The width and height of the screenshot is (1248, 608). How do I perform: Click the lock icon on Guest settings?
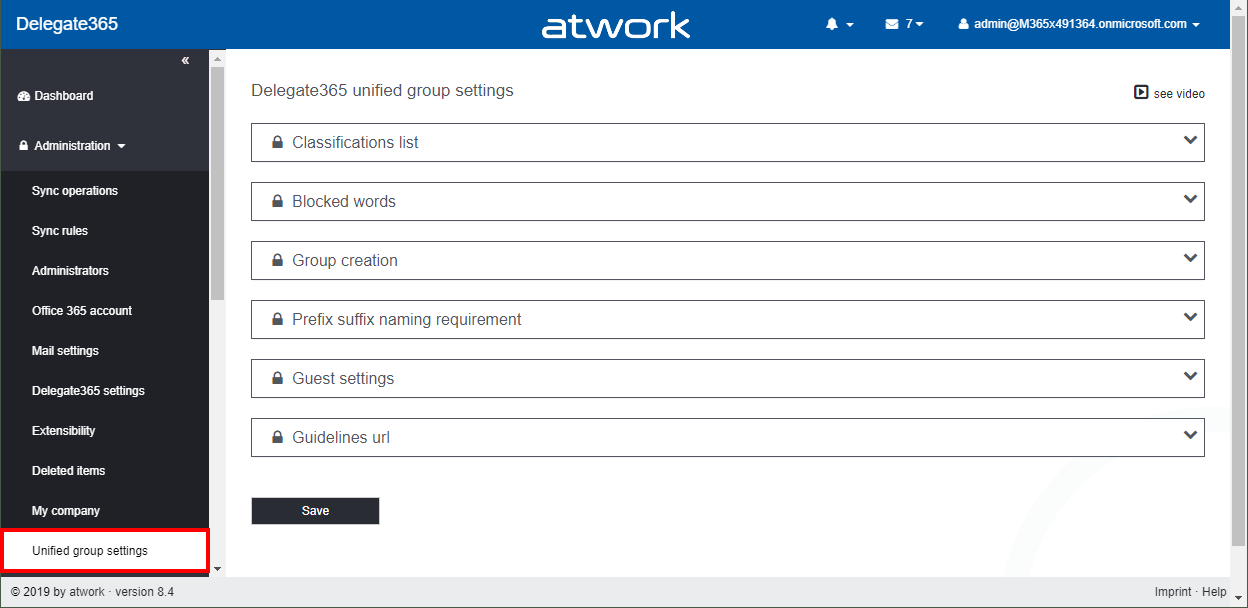coord(277,378)
